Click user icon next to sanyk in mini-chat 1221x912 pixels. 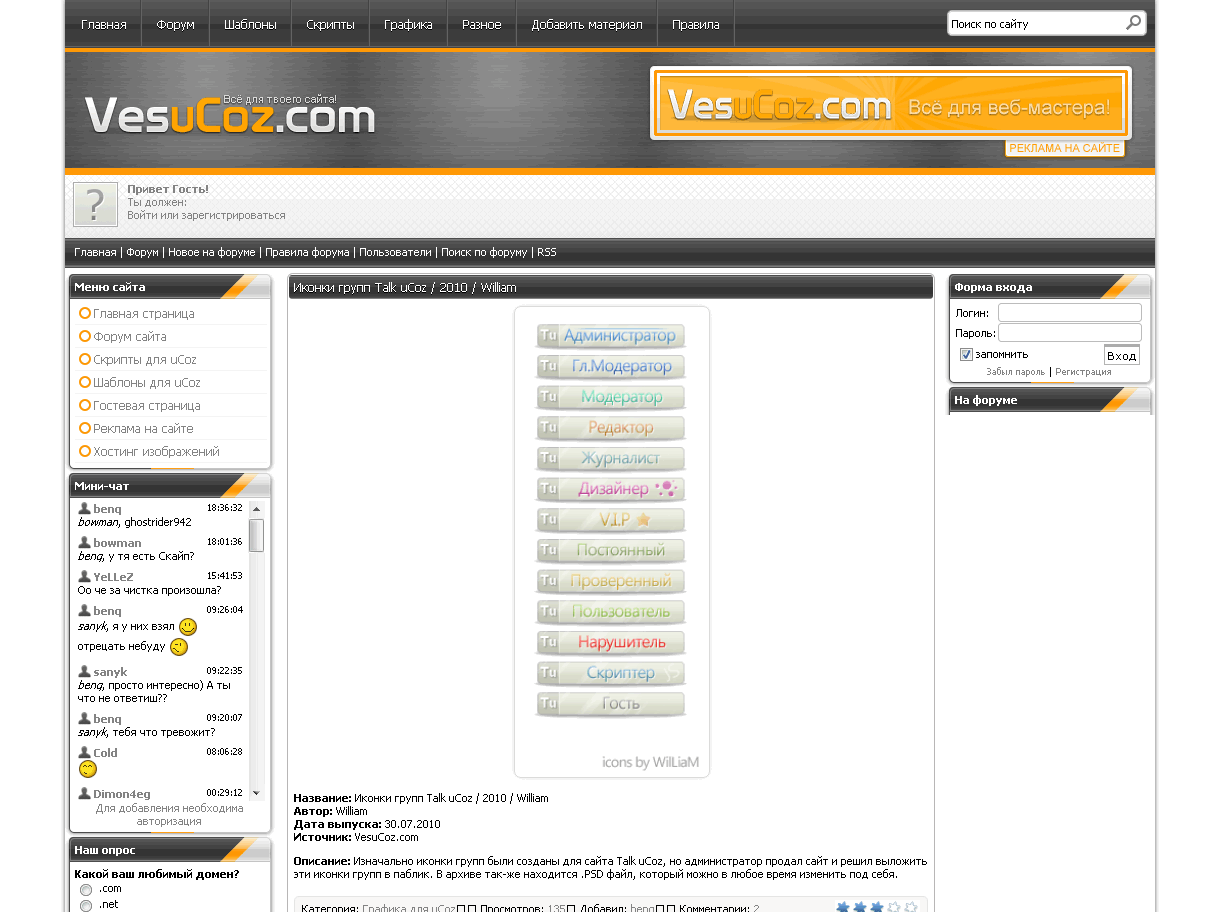(x=84, y=672)
